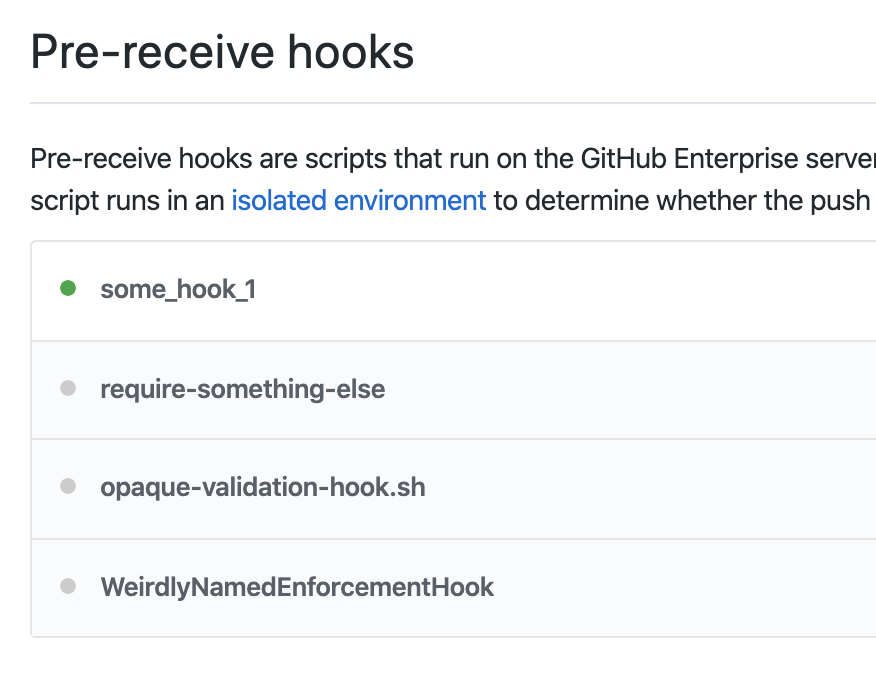
Task: Click the divider line under the heading
Action: click(450, 103)
